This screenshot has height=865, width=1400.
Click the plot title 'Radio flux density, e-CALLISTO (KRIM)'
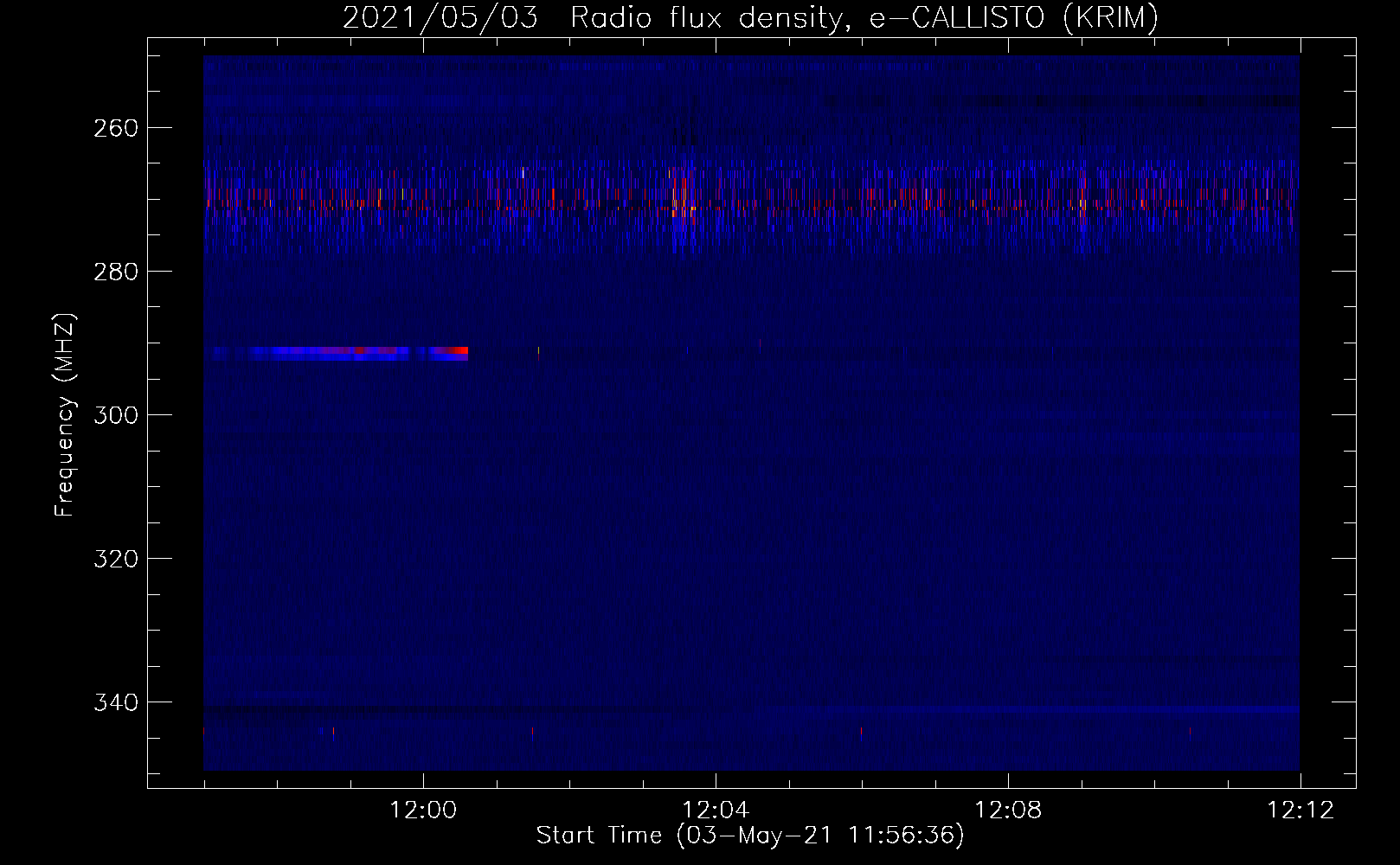(x=864, y=17)
